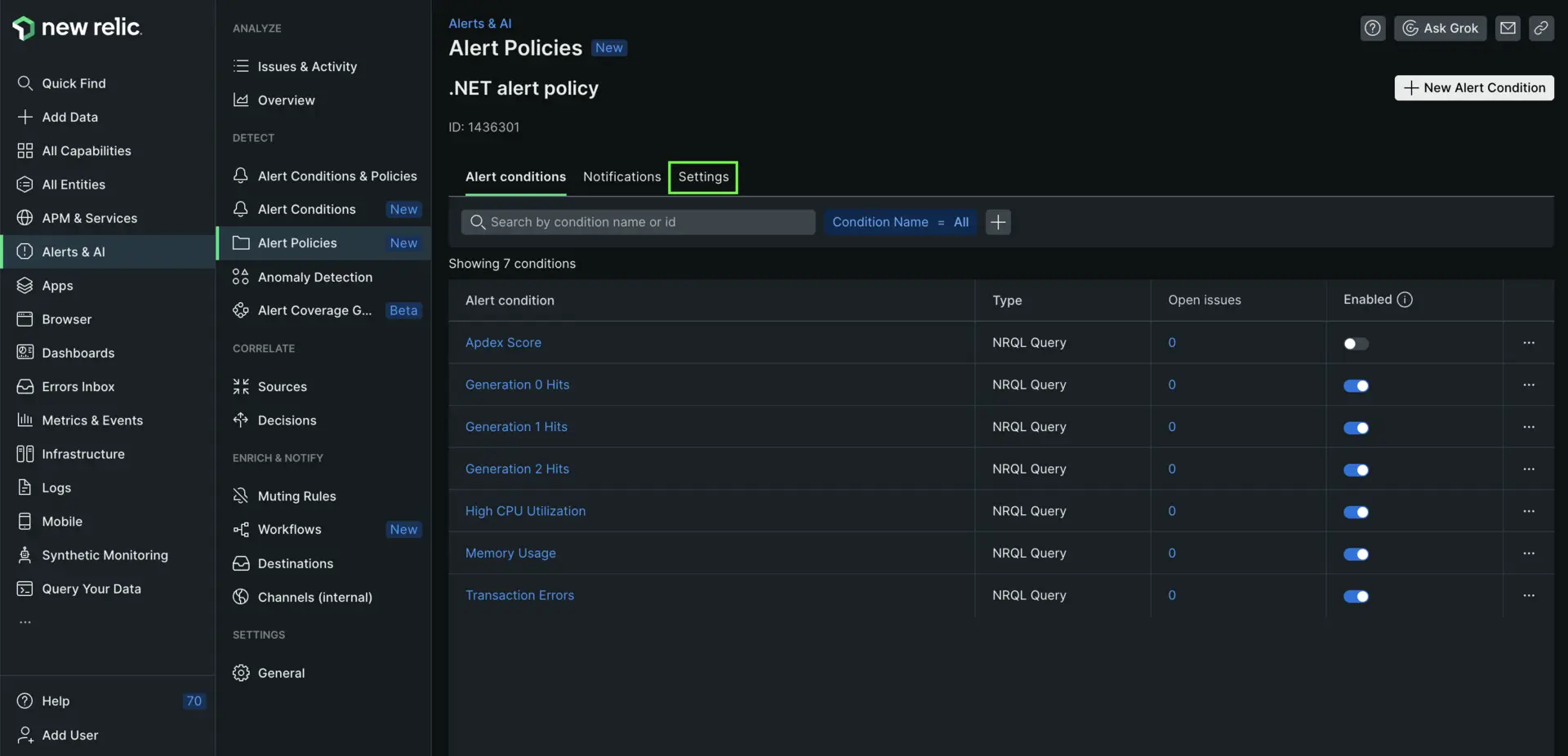
Task: Click the Enabled info icon
Action: pyautogui.click(x=1405, y=300)
